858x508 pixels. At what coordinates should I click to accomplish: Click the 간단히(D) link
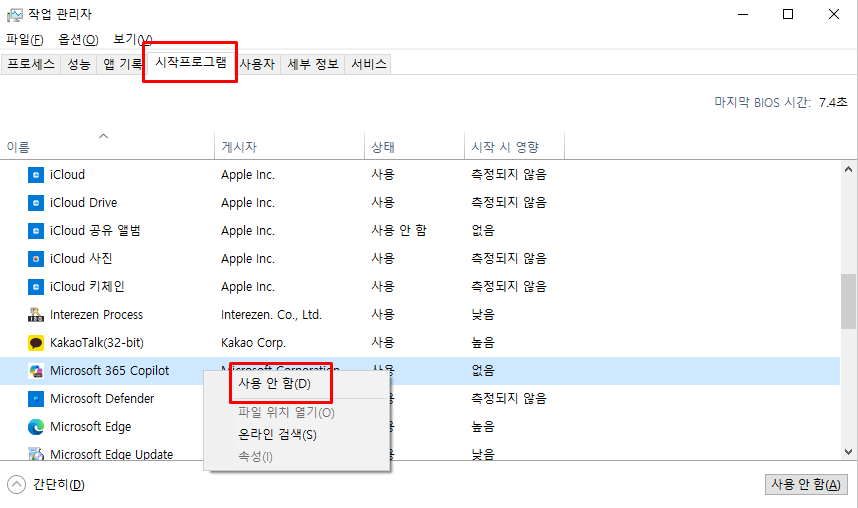tap(59, 484)
